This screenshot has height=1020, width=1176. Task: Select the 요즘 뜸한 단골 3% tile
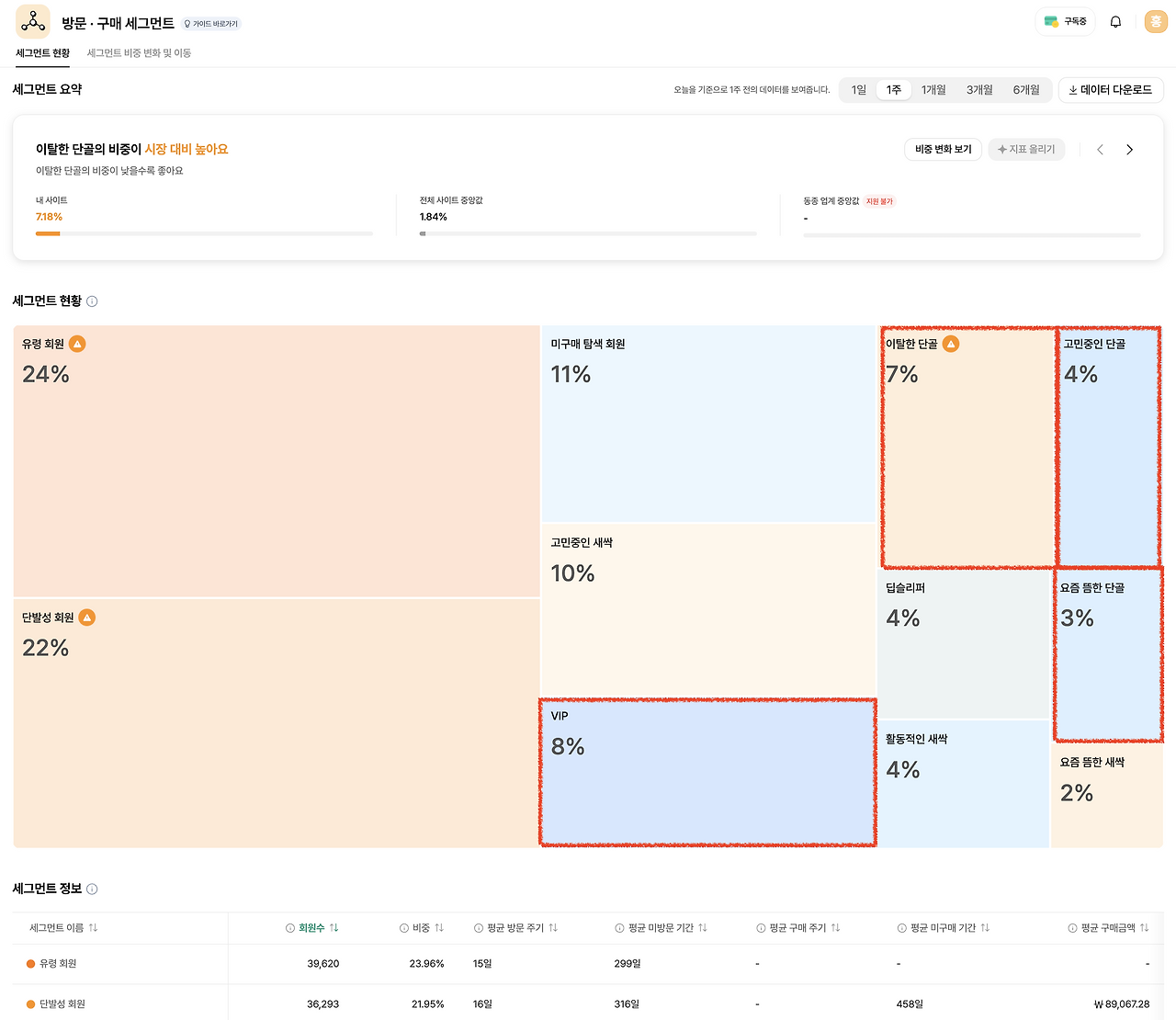(x=1108, y=655)
